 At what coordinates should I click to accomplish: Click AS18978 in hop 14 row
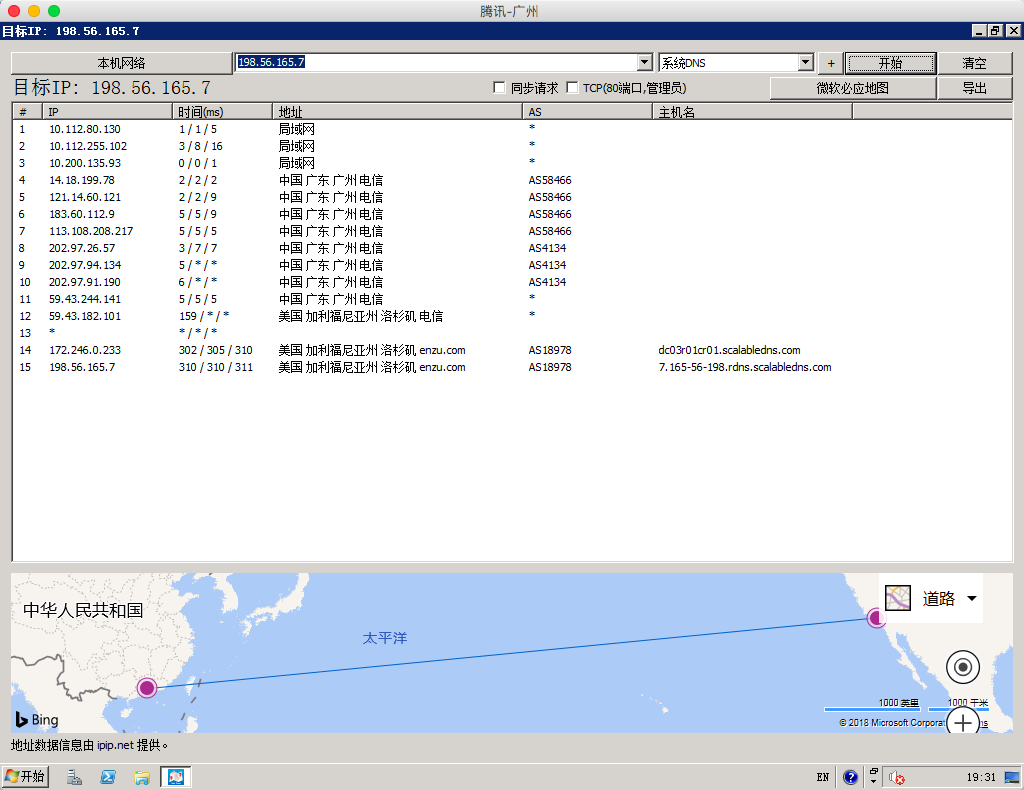tap(550, 350)
